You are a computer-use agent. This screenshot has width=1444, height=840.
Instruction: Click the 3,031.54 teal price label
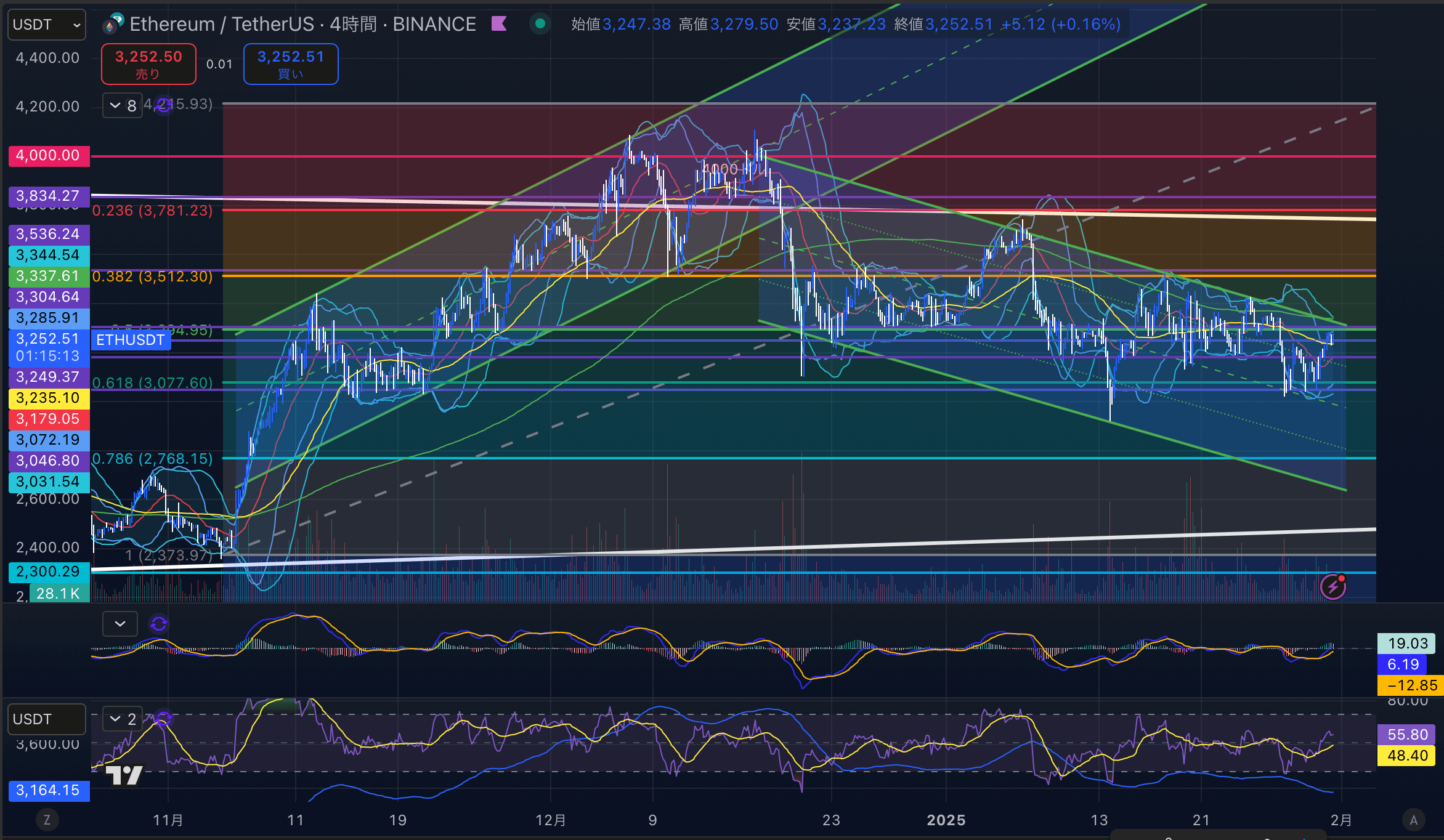click(49, 482)
